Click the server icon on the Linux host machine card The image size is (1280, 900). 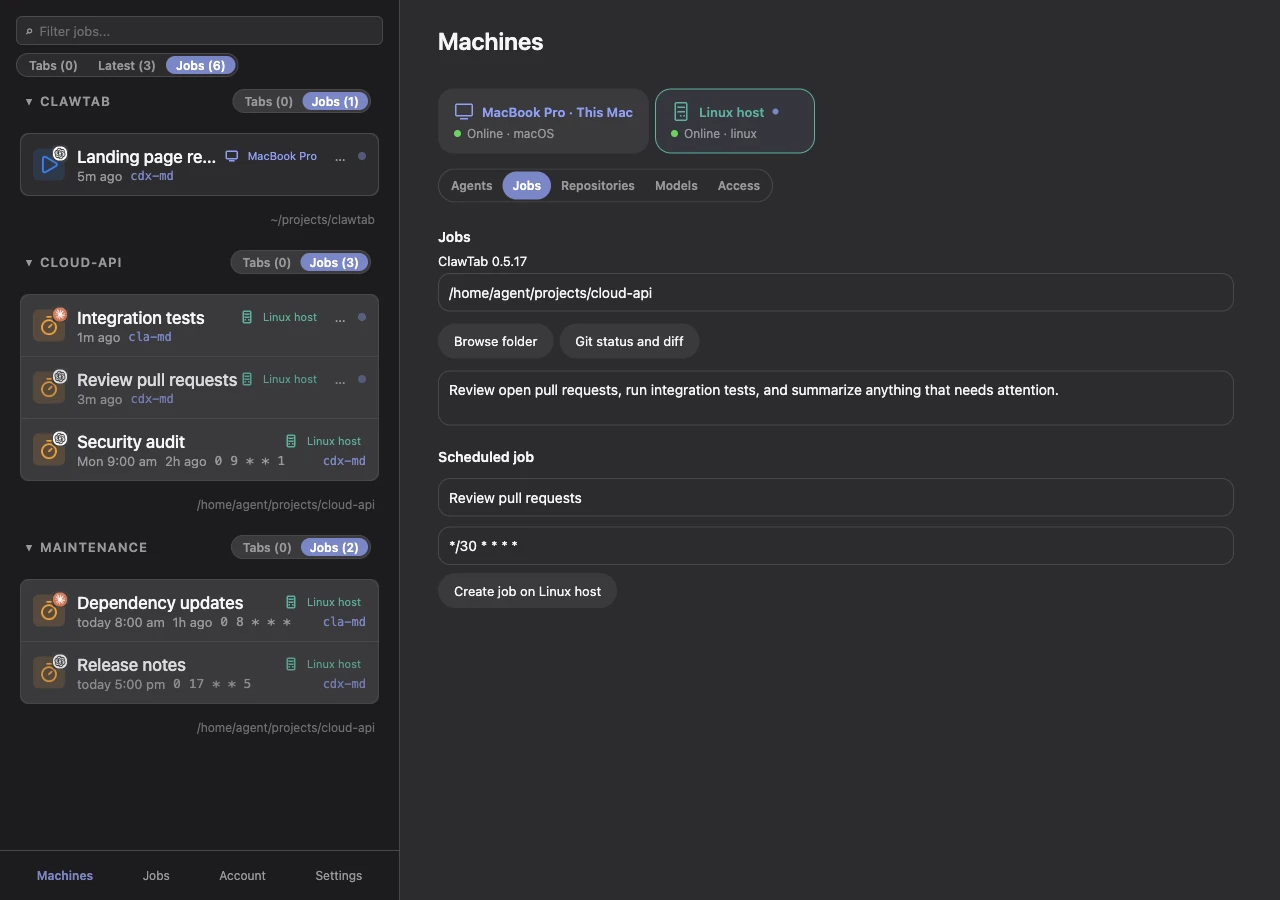click(x=681, y=112)
